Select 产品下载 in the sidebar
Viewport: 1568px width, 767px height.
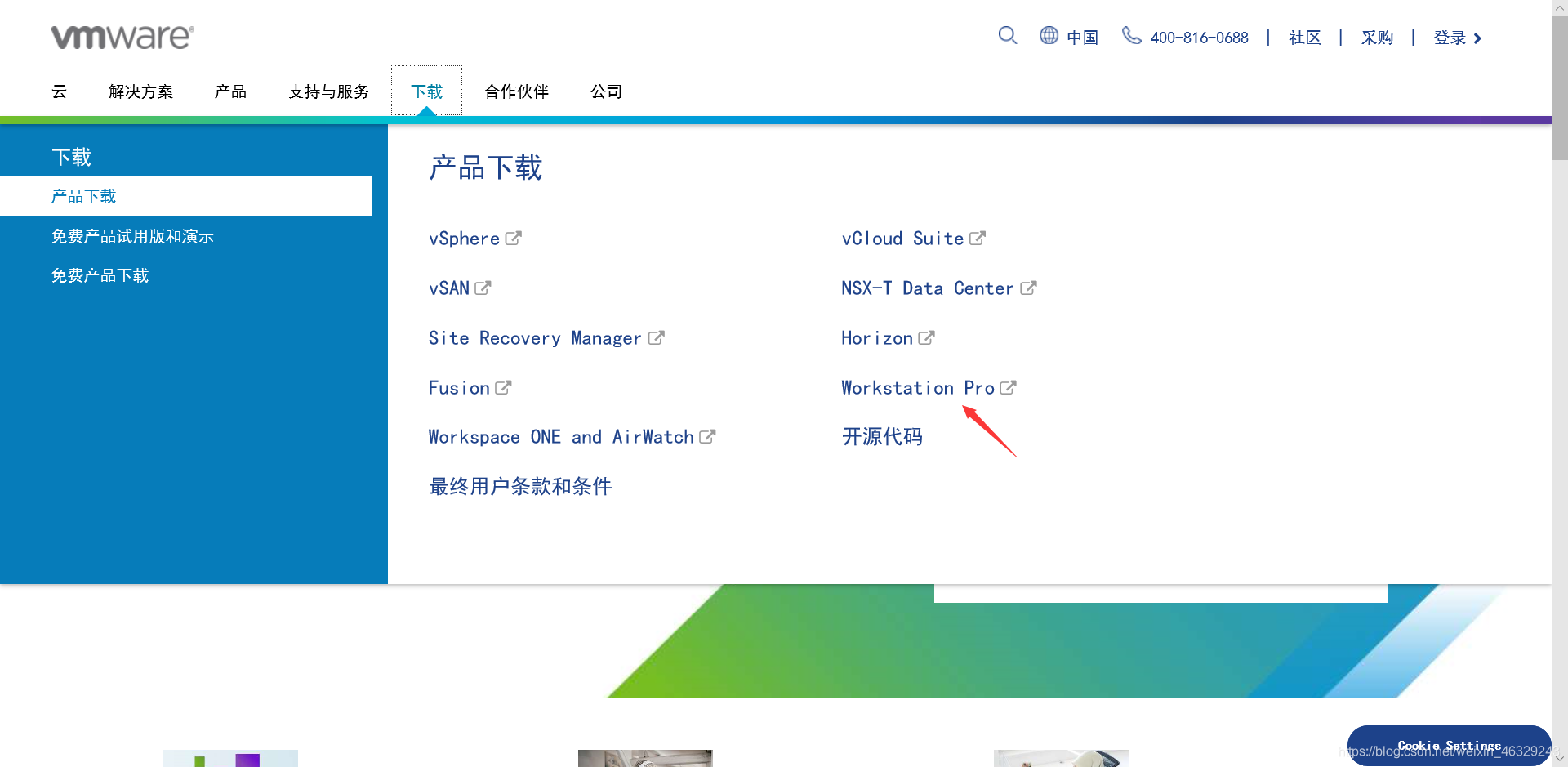[185, 196]
